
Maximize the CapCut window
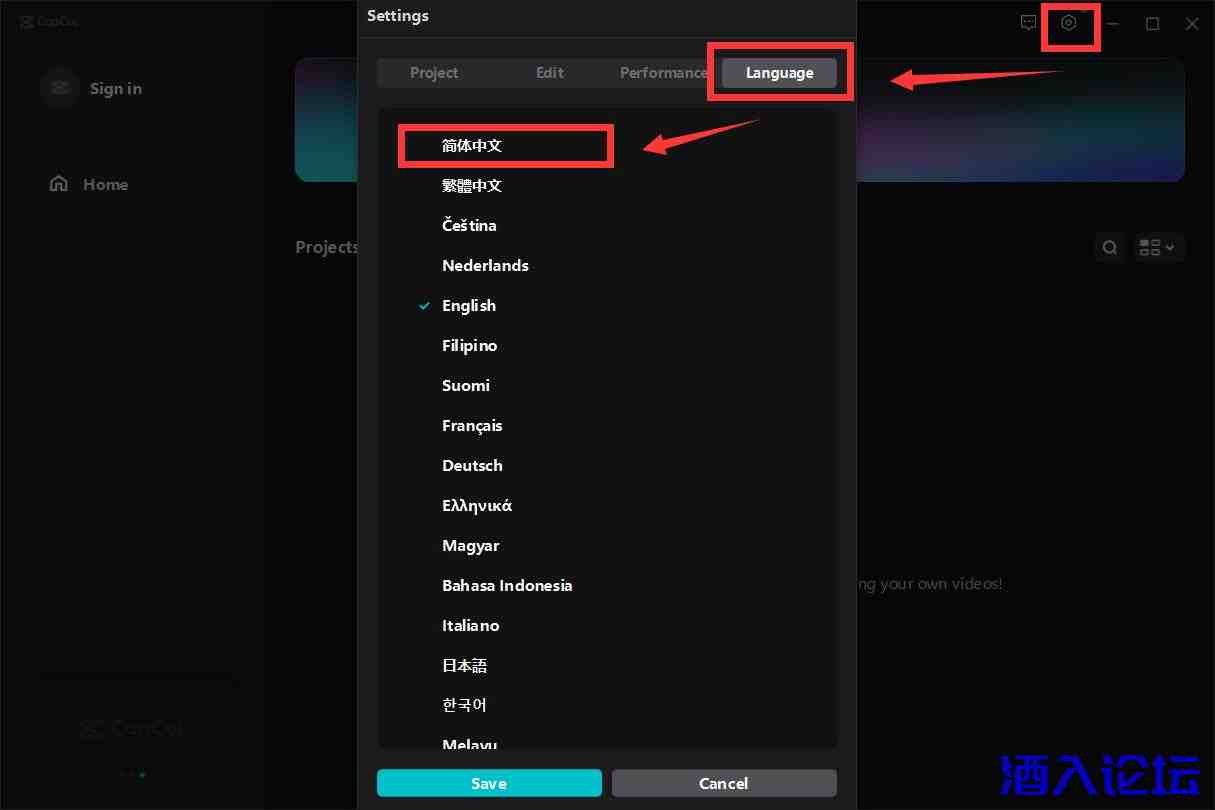coord(1152,23)
